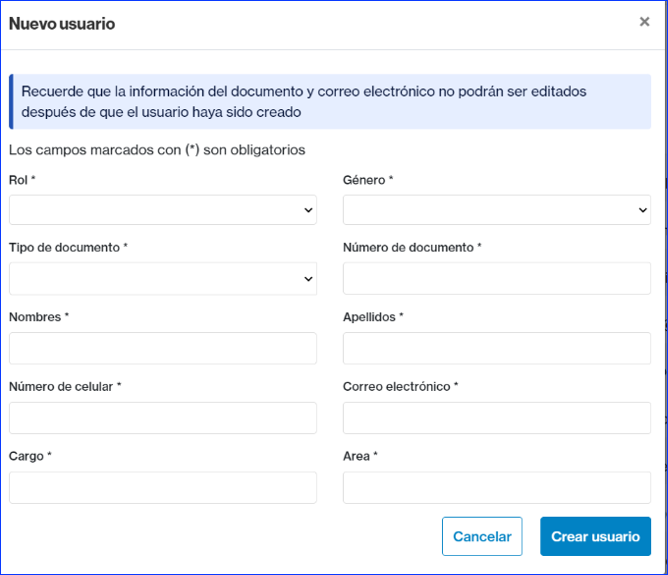Image resolution: width=668 pixels, height=575 pixels.
Task: Open the Tipo de documento dropdown
Action: pyautogui.click(x=163, y=279)
